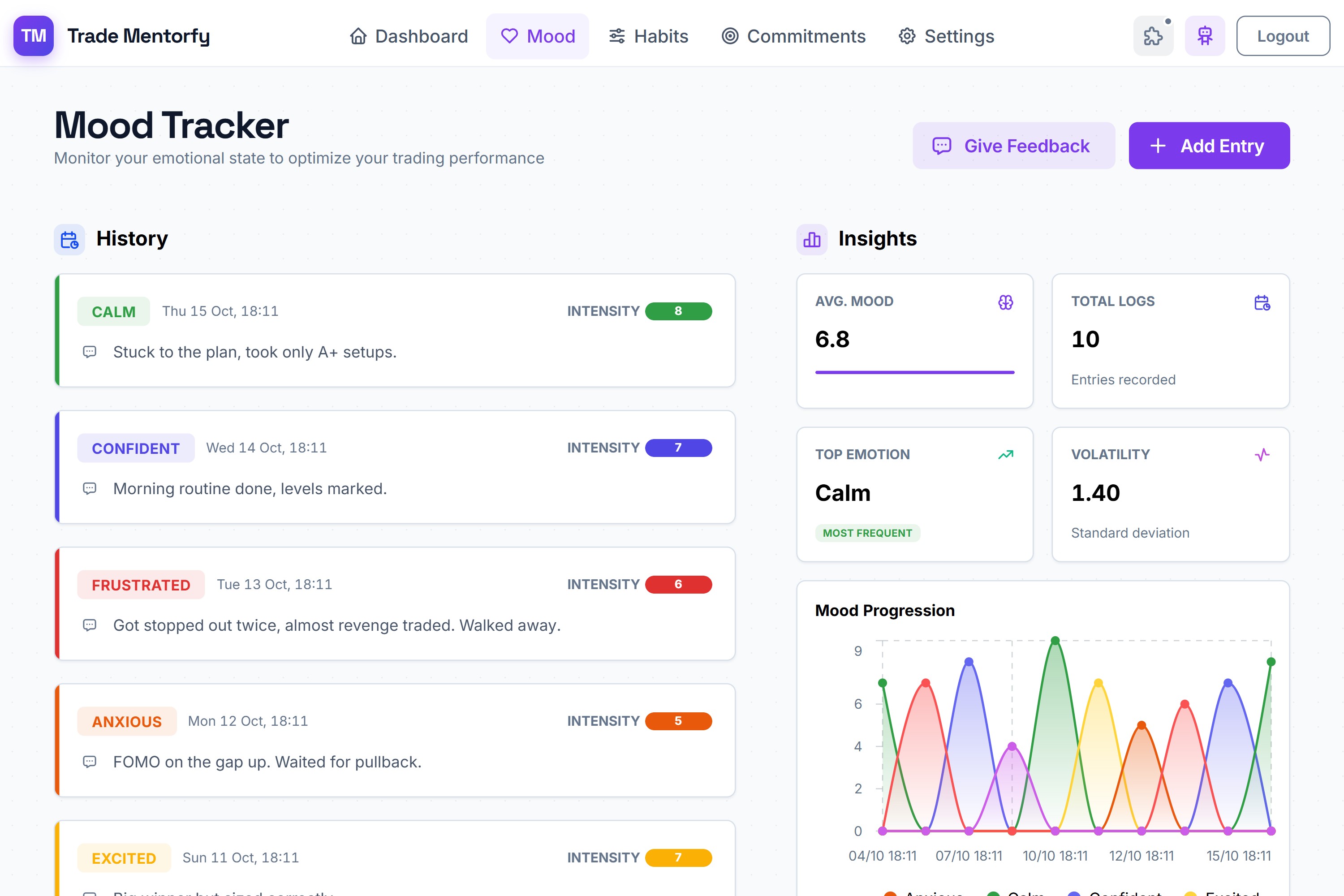Click the FRUSTRATED mood tag

coord(141,585)
